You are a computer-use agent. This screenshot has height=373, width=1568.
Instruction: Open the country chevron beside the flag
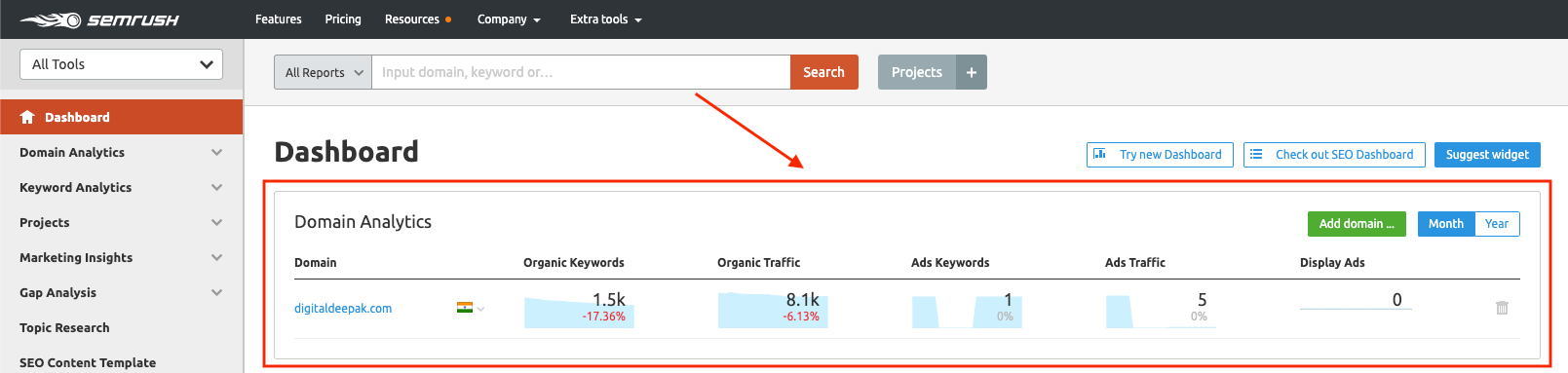tap(480, 309)
